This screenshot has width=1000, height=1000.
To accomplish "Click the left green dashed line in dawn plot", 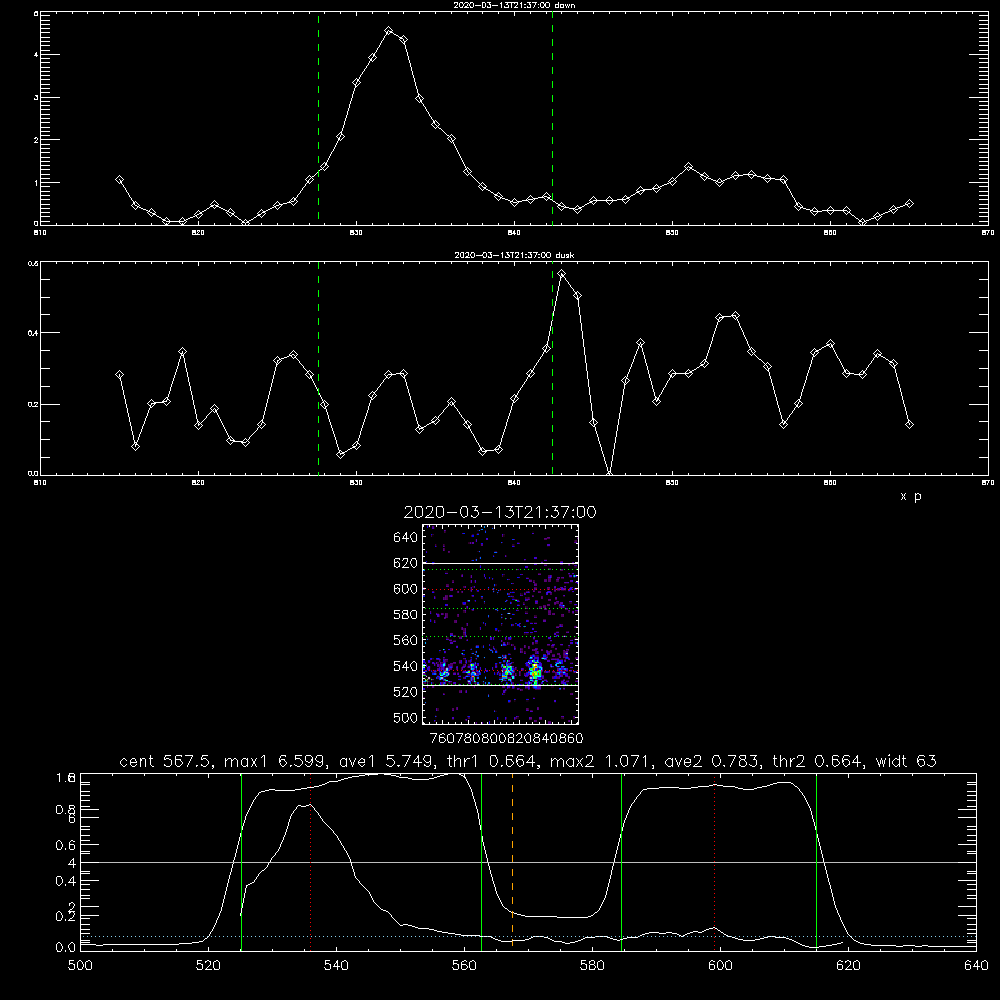I will [x=318, y=118].
